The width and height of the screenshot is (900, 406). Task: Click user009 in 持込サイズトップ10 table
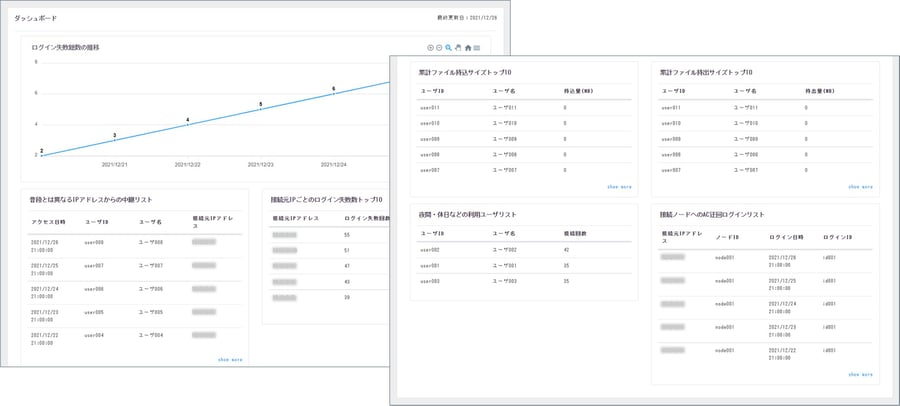point(430,140)
